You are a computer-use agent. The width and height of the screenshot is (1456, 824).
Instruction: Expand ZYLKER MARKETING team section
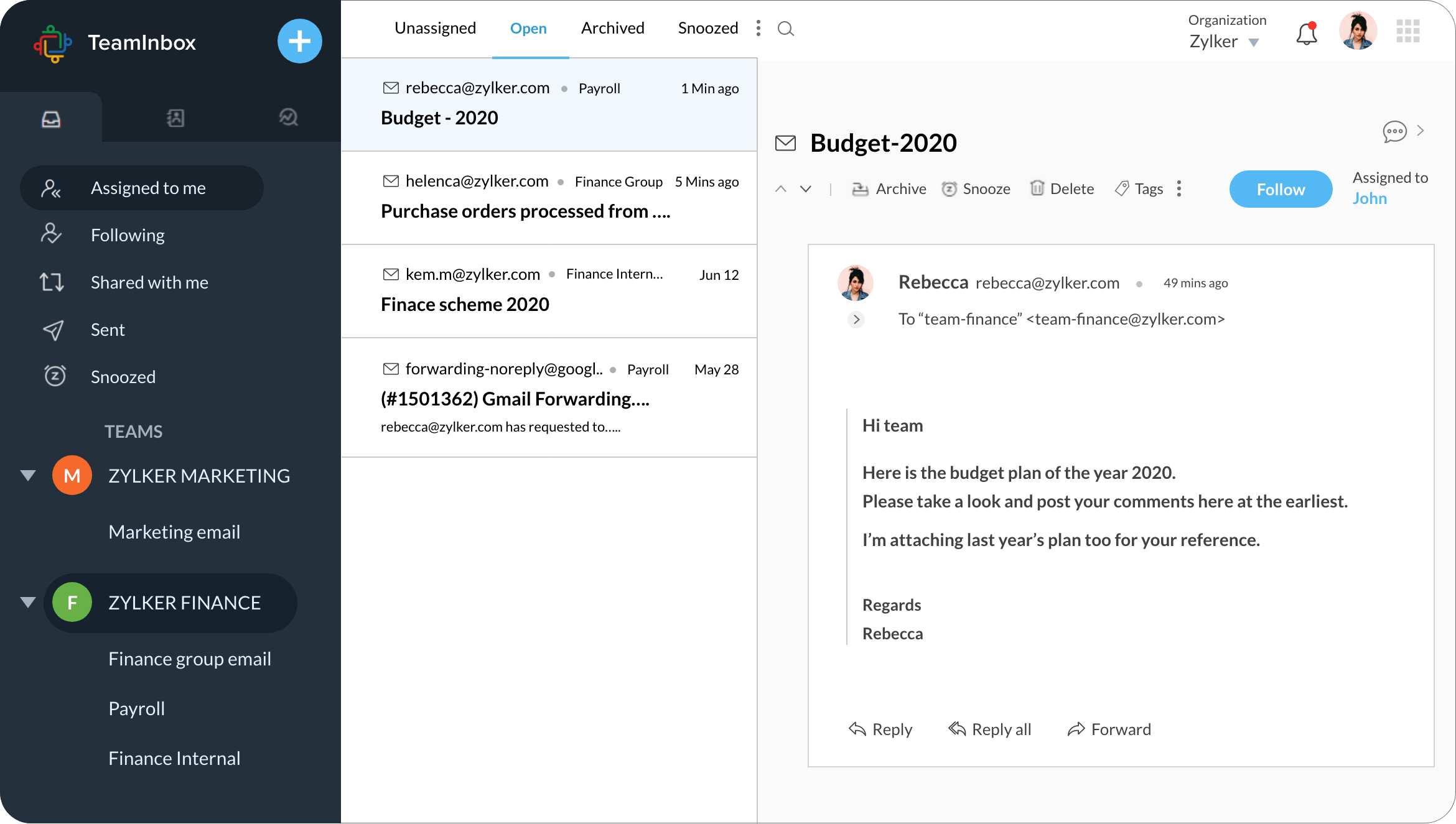click(26, 476)
